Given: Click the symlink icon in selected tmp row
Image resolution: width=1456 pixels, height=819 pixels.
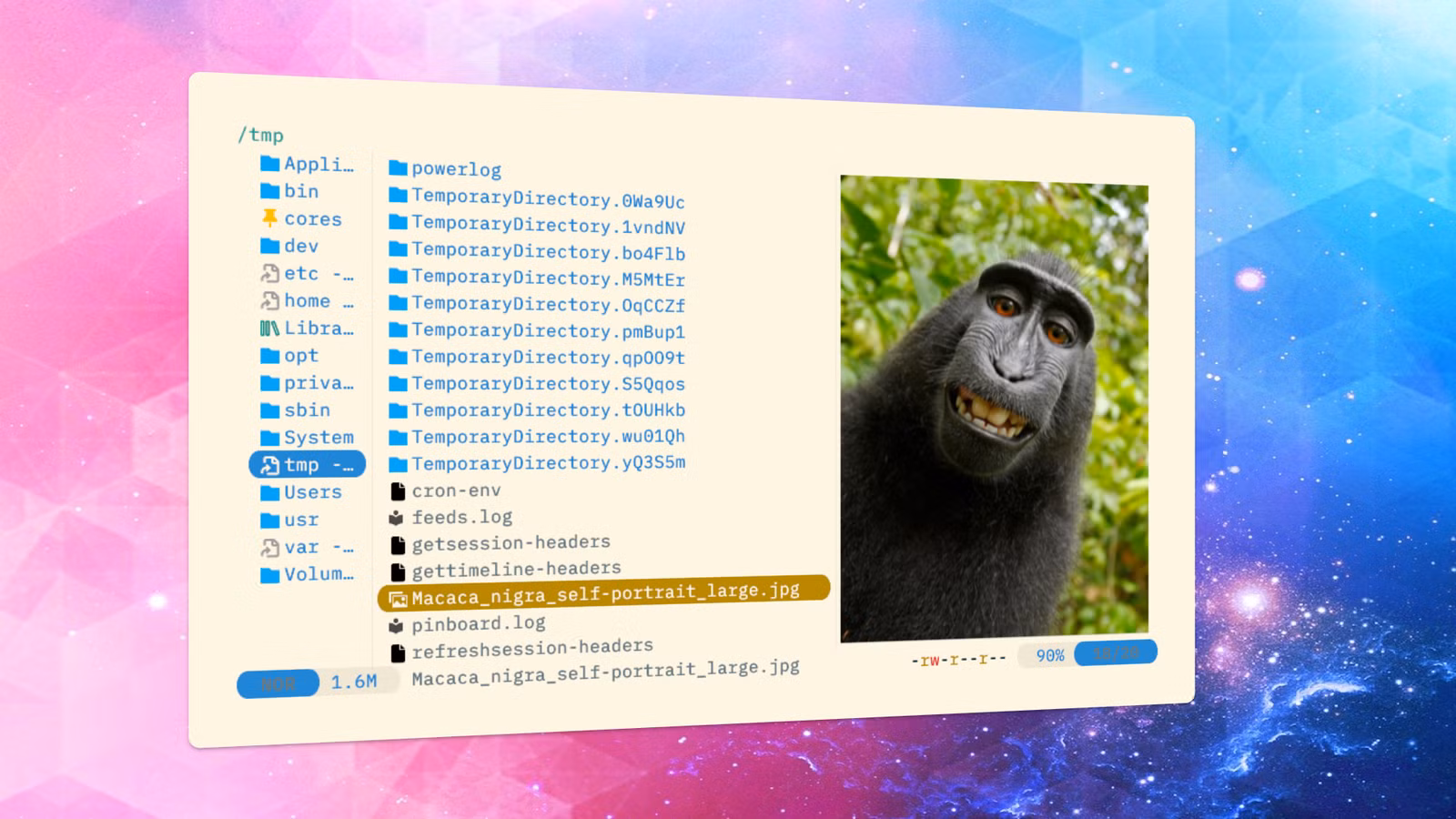Looking at the screenshot, I should coord(270,465).
